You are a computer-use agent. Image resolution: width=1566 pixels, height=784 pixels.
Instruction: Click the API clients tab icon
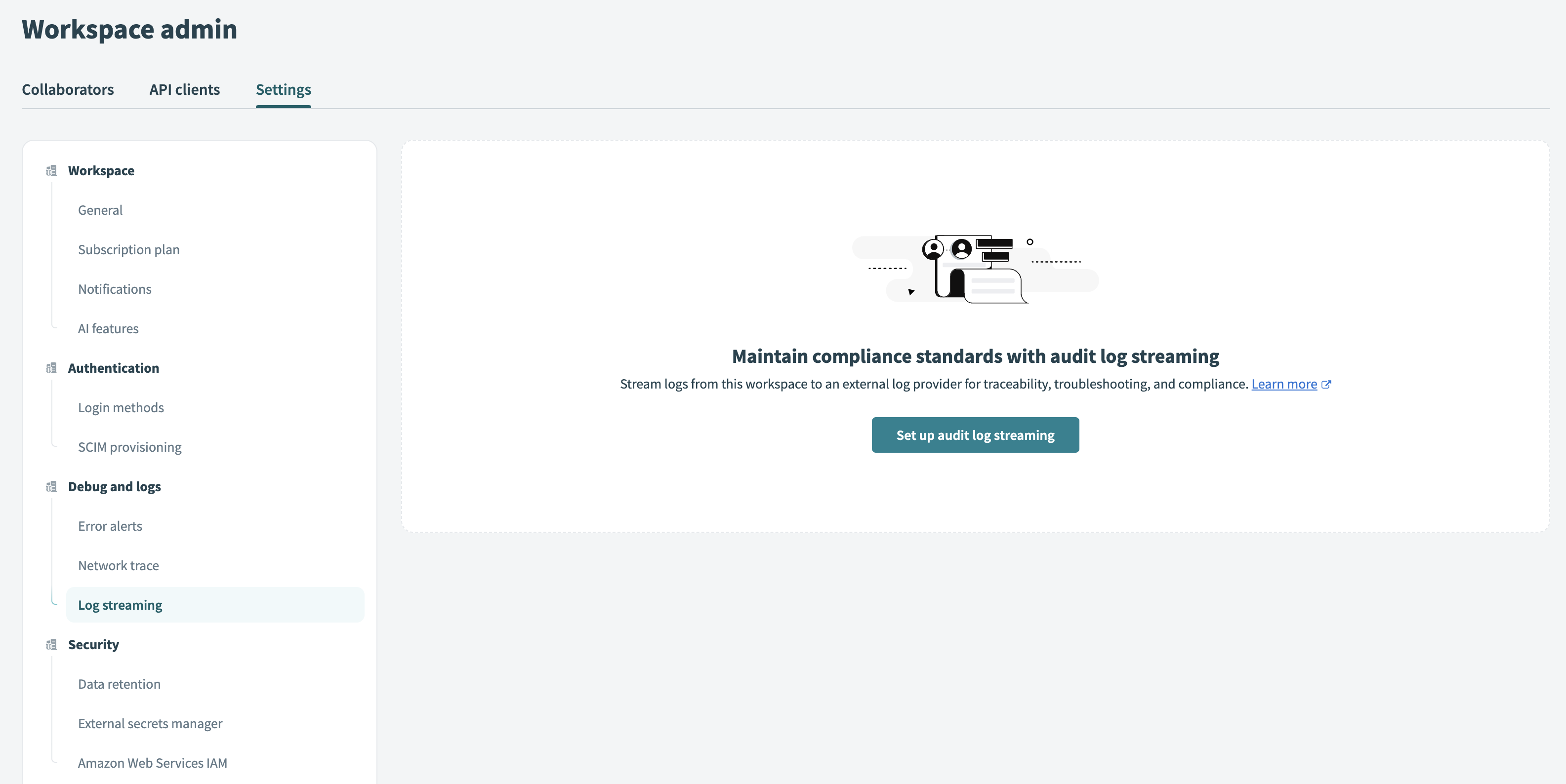(x=184, y=88)
